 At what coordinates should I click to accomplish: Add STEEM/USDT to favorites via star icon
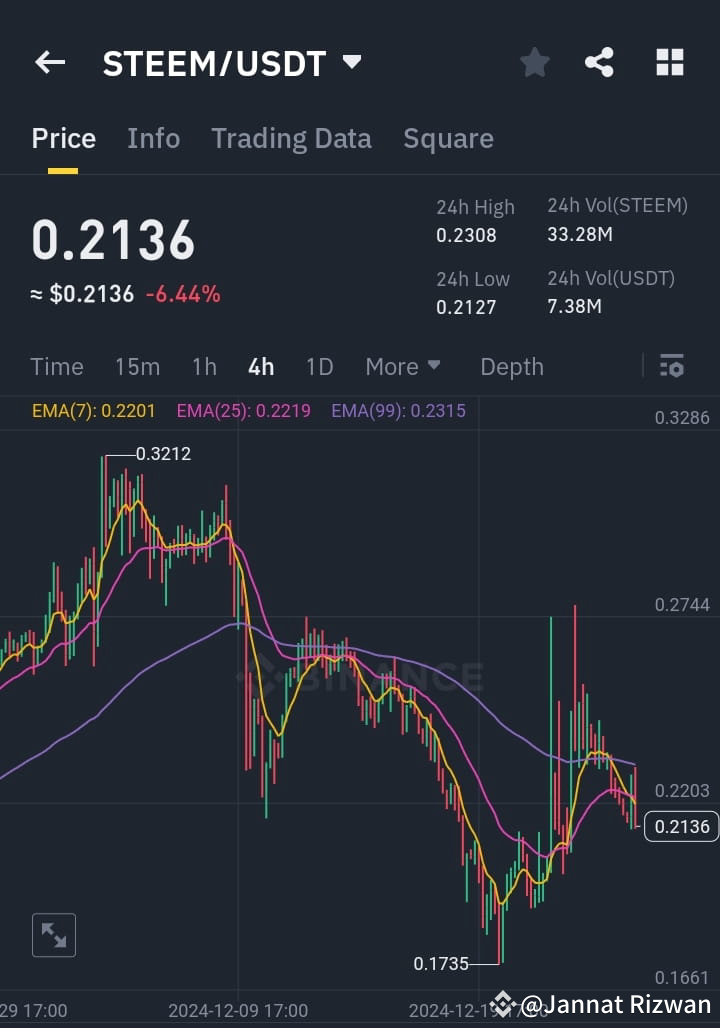tap(534, 62)
